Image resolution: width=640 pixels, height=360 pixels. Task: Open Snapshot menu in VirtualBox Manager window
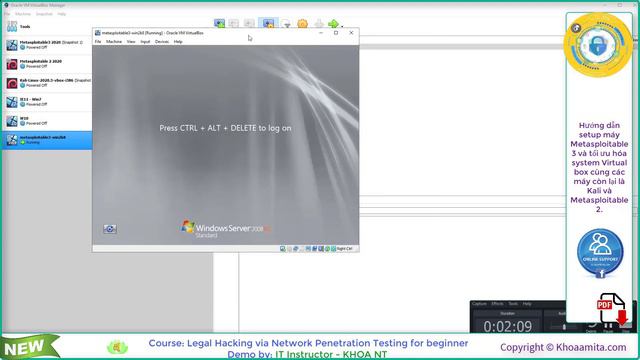point(44,14)
